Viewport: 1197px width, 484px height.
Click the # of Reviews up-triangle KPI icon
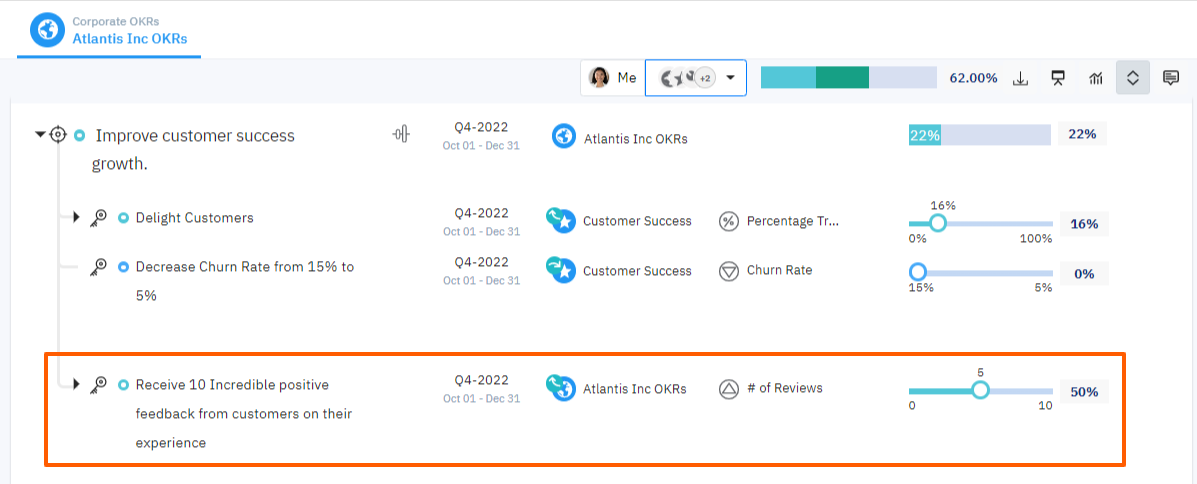[729, 389]
